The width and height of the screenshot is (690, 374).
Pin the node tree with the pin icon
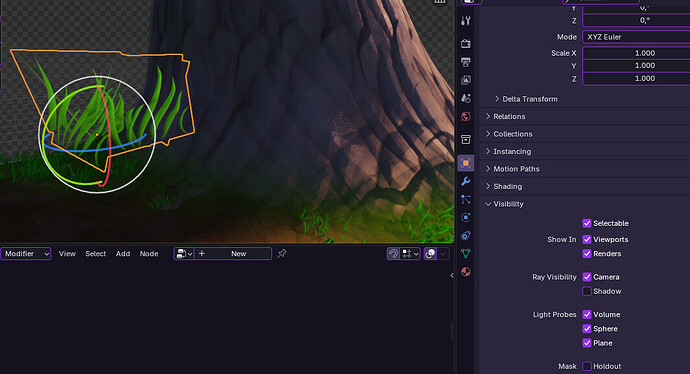click(x=282, y=253)
